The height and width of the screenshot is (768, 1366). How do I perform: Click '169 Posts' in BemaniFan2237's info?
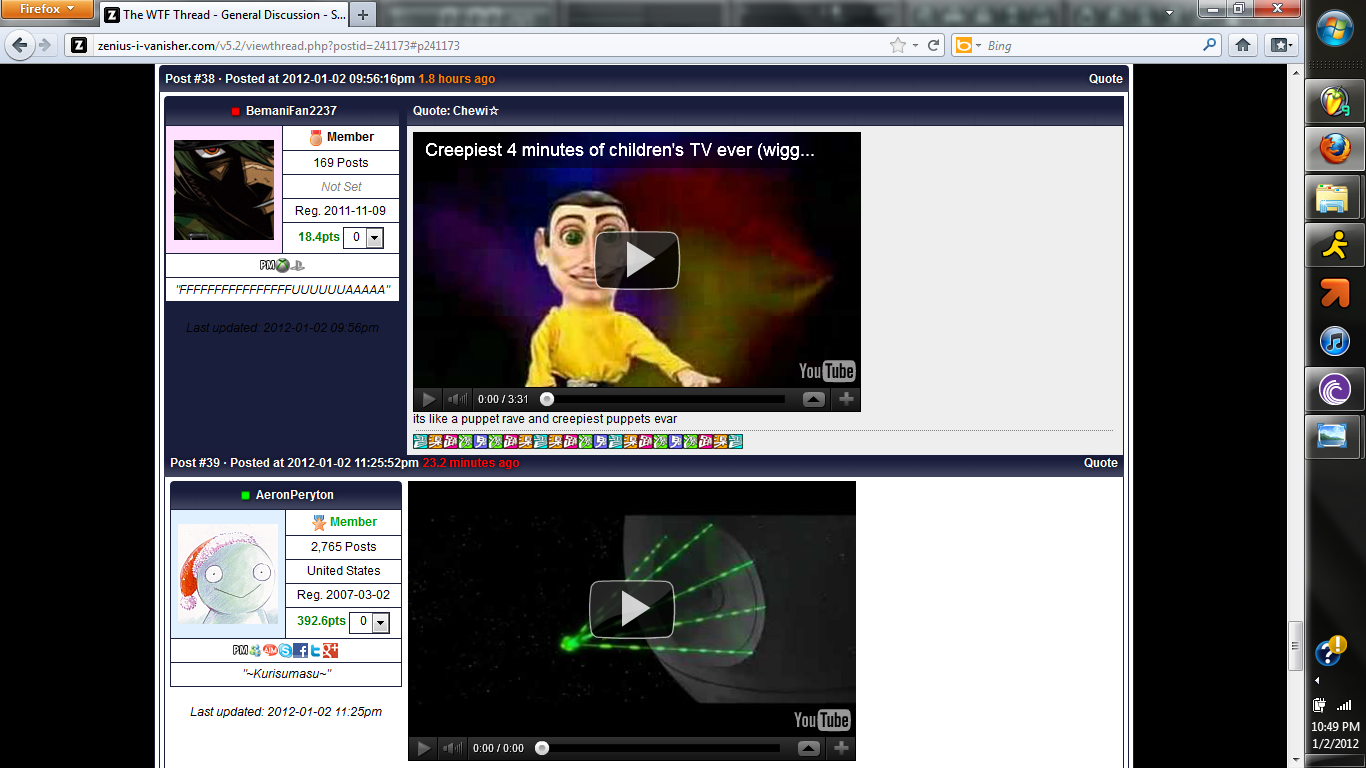[x=341, y=163]
